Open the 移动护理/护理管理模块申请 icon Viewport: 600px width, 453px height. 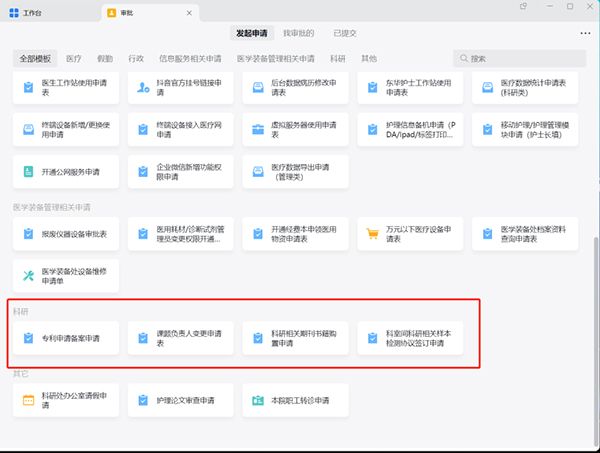[x=488, y=130]
